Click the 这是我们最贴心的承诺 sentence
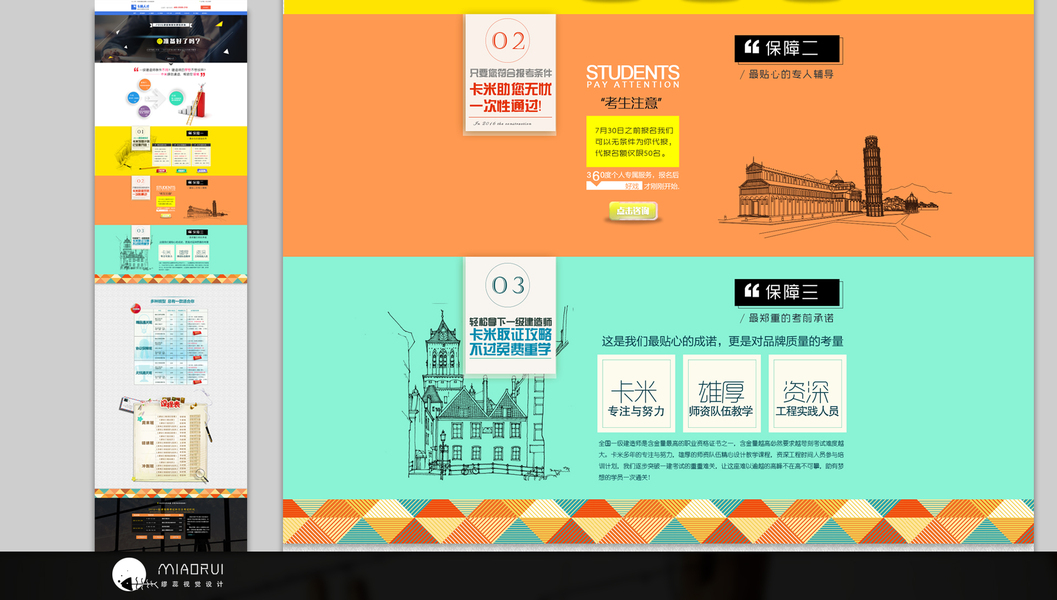This screenshot has width=1057, height=600. tap(722, 341)
